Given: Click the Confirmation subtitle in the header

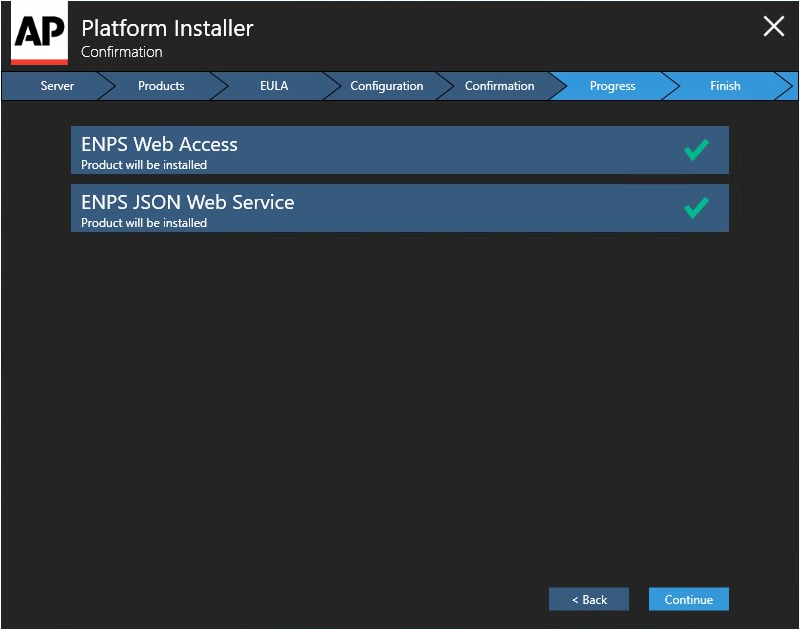Looking at the screenshot, I should [121, 52].
